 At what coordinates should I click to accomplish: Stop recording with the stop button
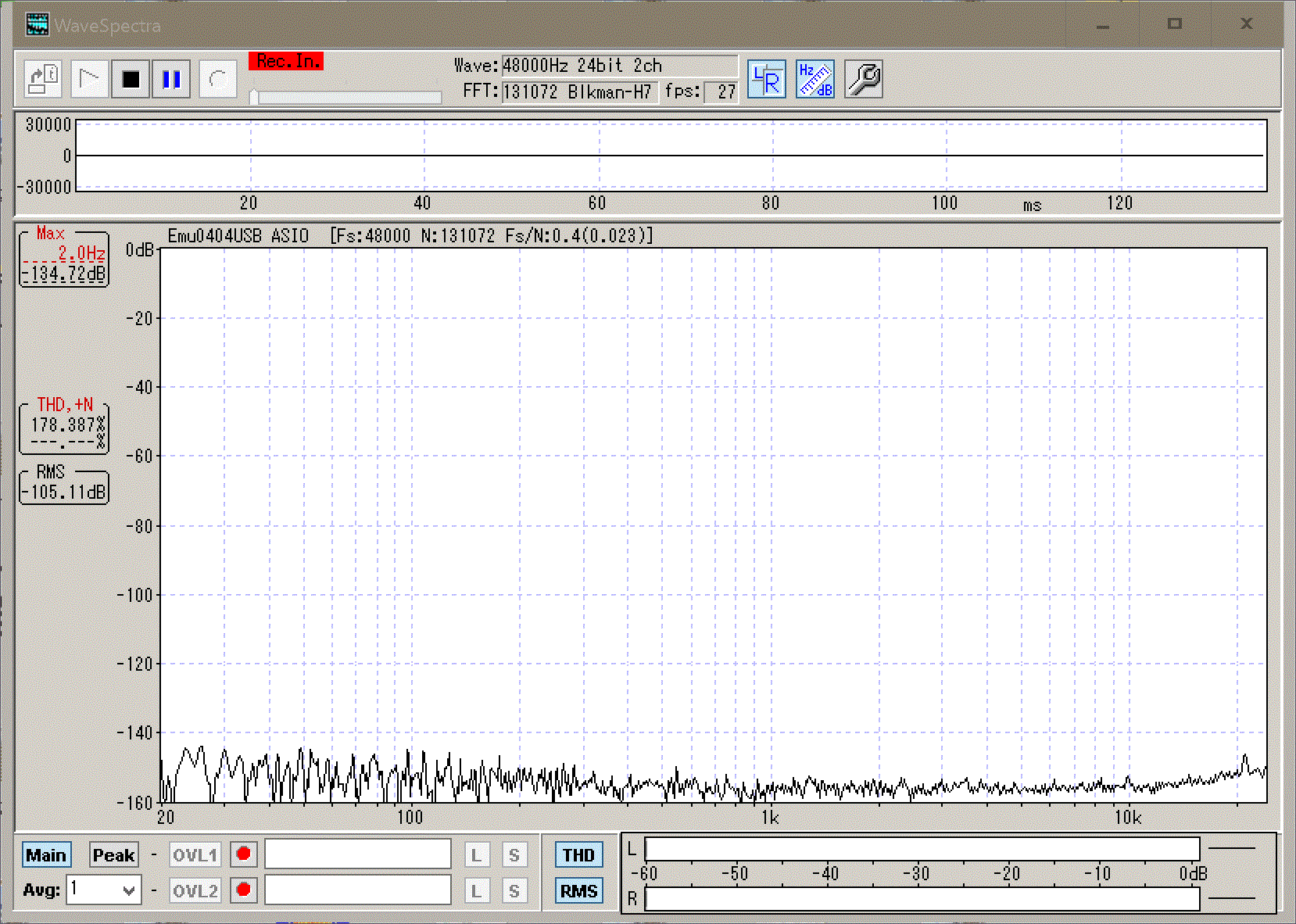tap(131, 79)
